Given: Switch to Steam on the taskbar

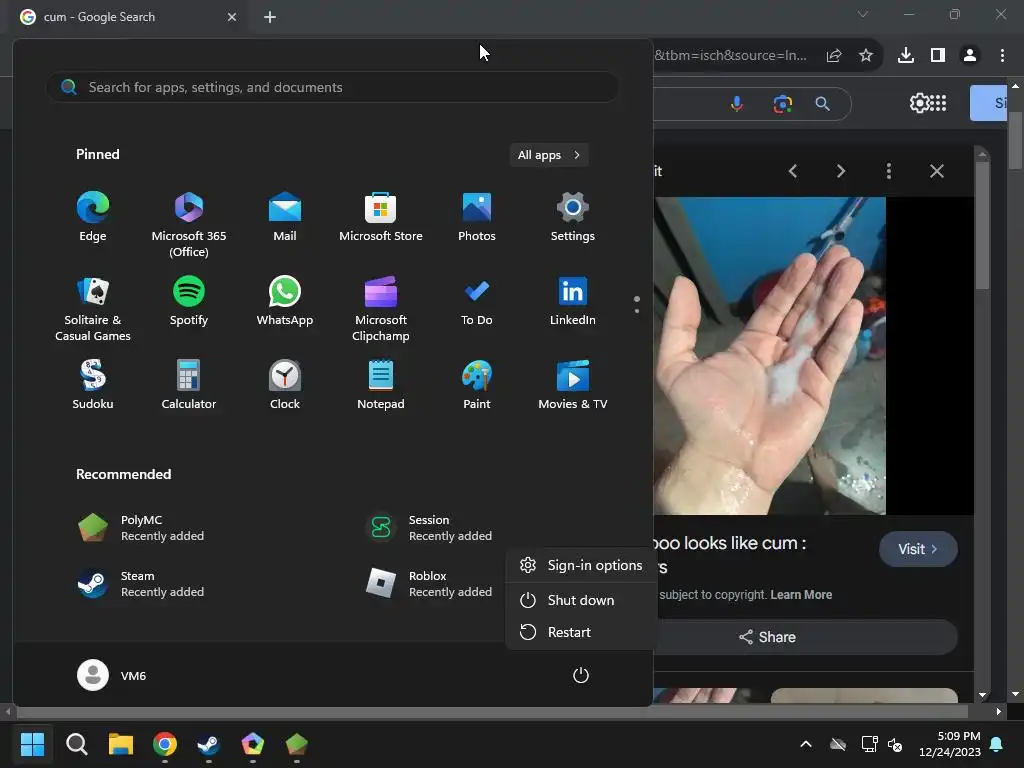Looking at the screenshot, I should [209, 744].
